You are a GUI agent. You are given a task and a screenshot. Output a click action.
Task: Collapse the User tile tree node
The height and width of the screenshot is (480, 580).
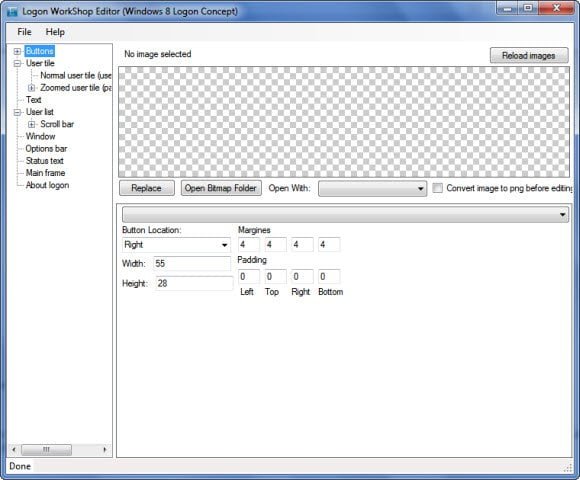pos(17,63)
